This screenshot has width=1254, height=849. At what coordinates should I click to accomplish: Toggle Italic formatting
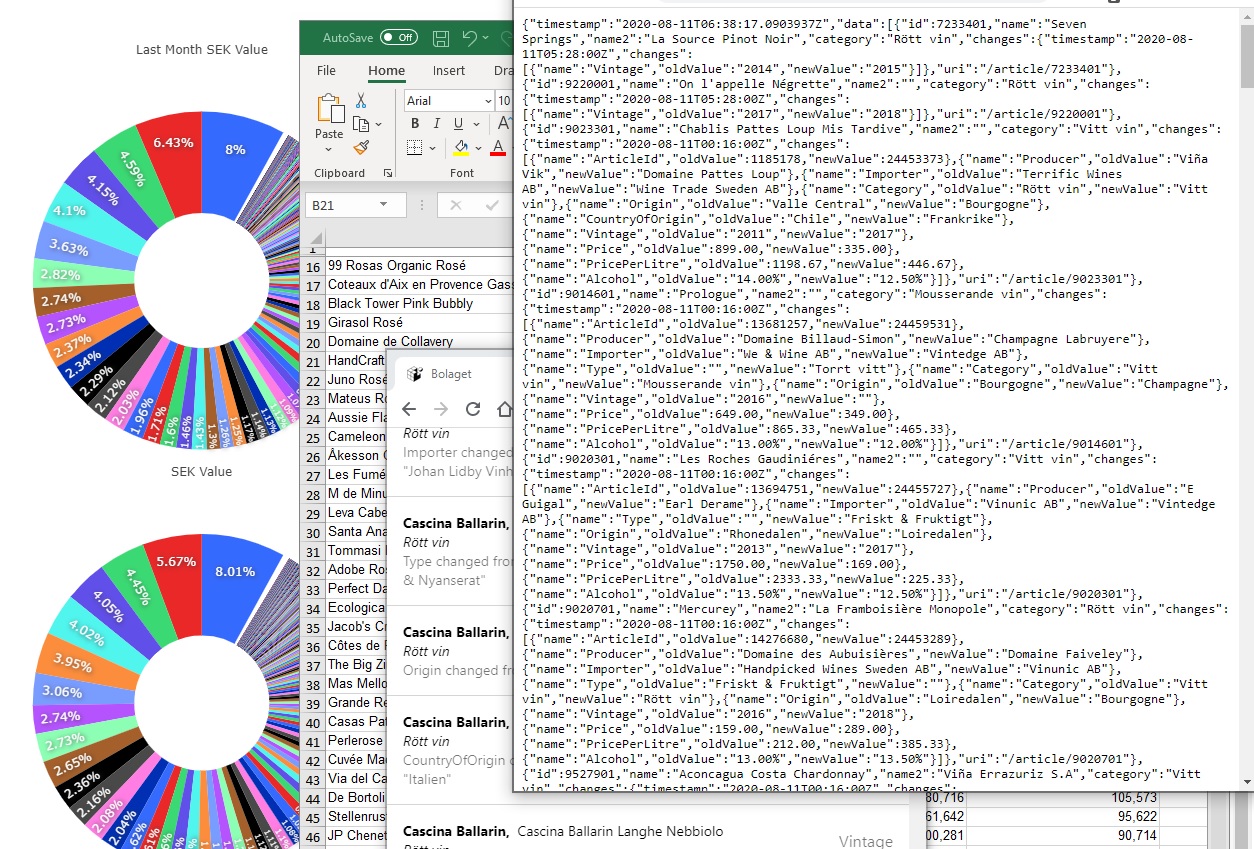[437, 124]
